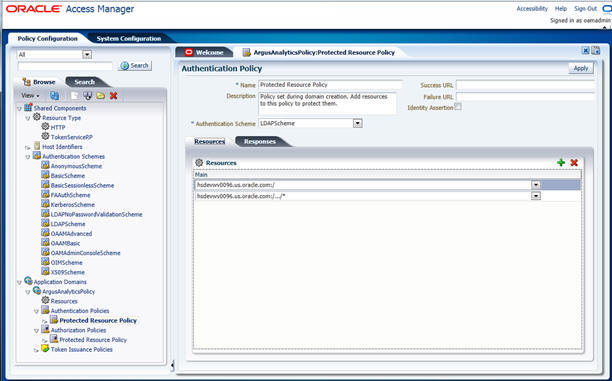Click into the Failure URL field
The image size is (612, 381).
pos(525,96)
